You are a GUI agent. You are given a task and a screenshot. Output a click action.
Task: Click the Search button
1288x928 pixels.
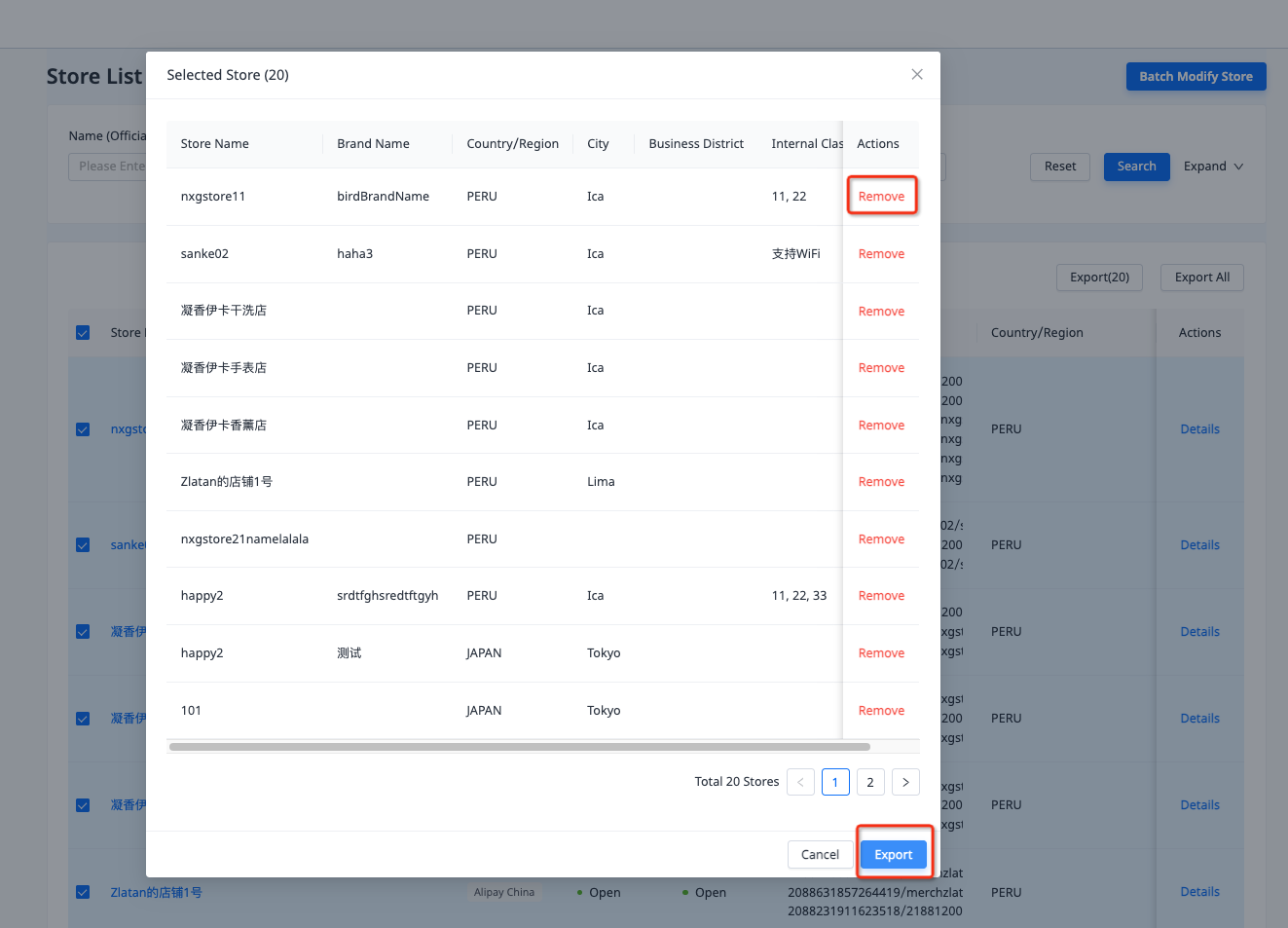[1136, 167]
